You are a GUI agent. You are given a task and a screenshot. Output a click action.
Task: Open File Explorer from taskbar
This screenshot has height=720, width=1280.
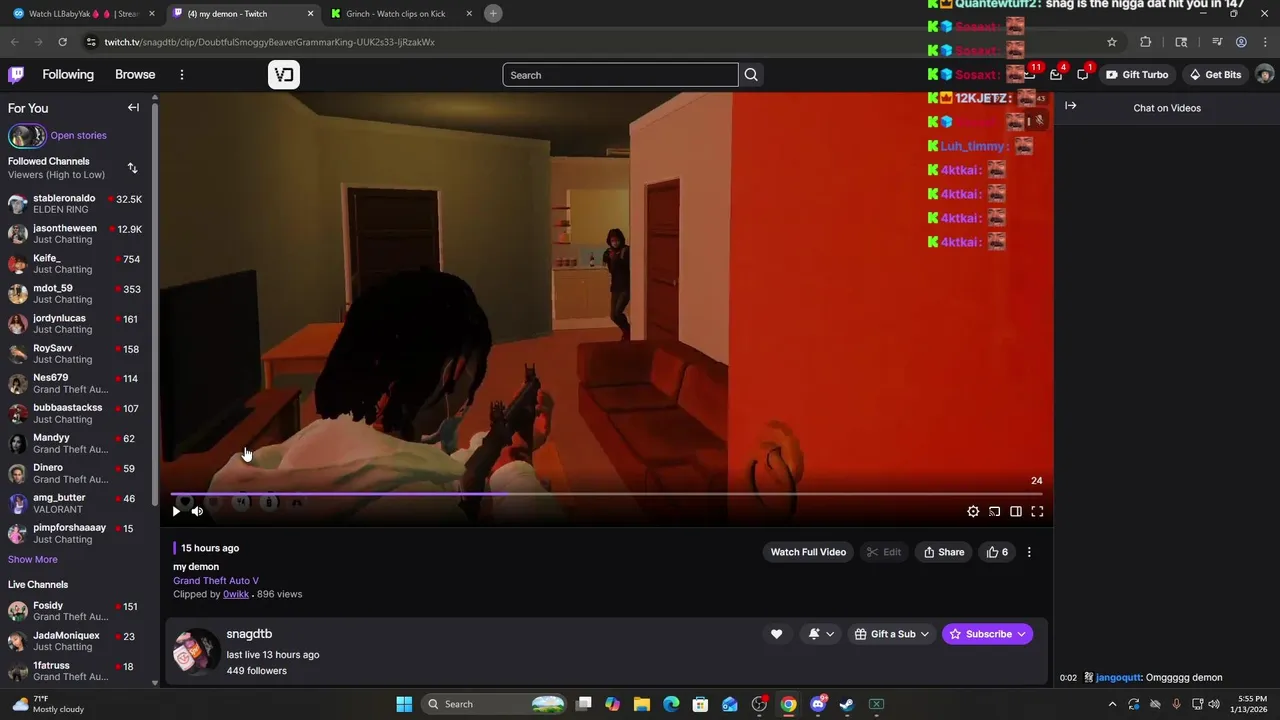642,704
